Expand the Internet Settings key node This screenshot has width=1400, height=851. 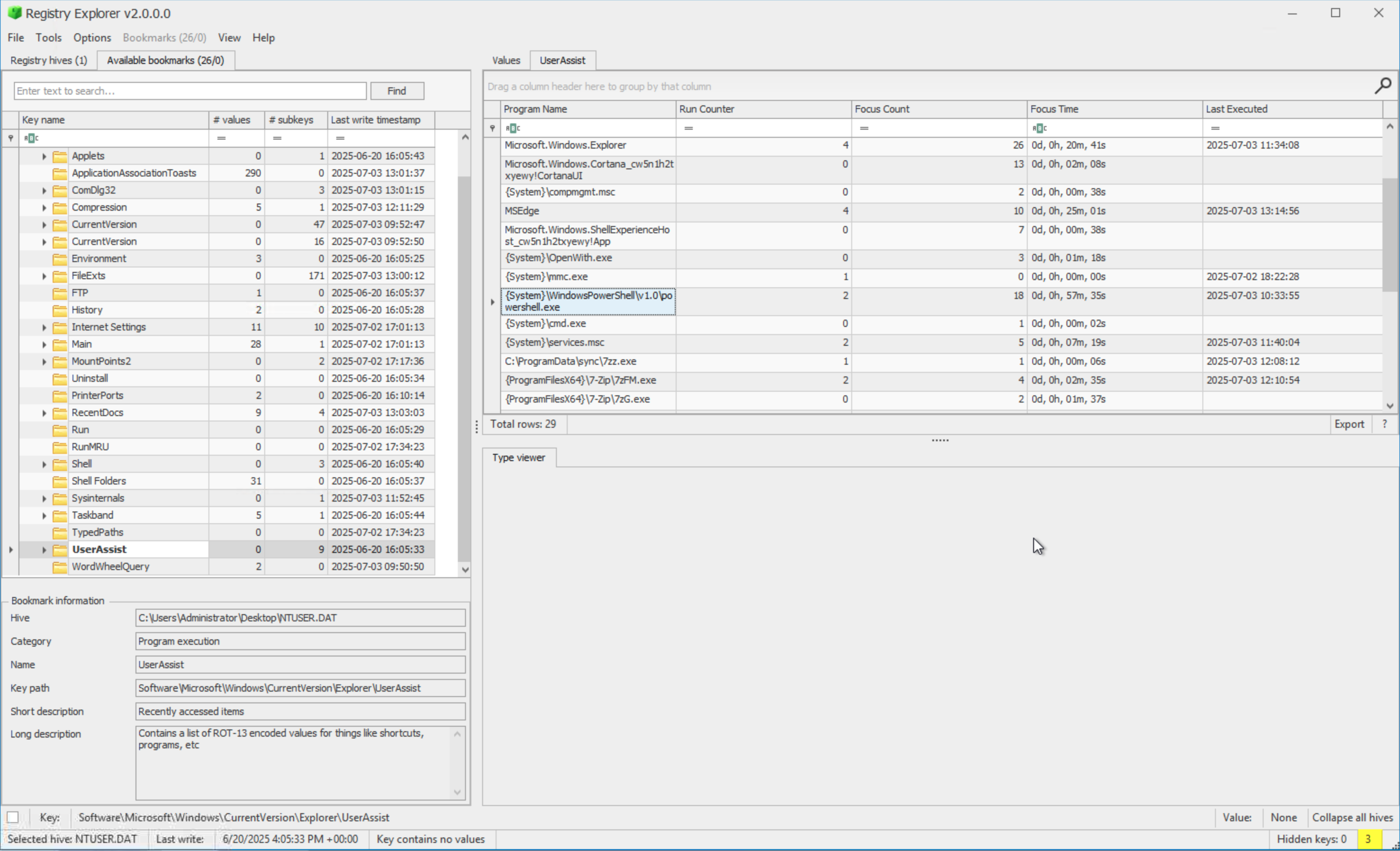coord(44,327)
